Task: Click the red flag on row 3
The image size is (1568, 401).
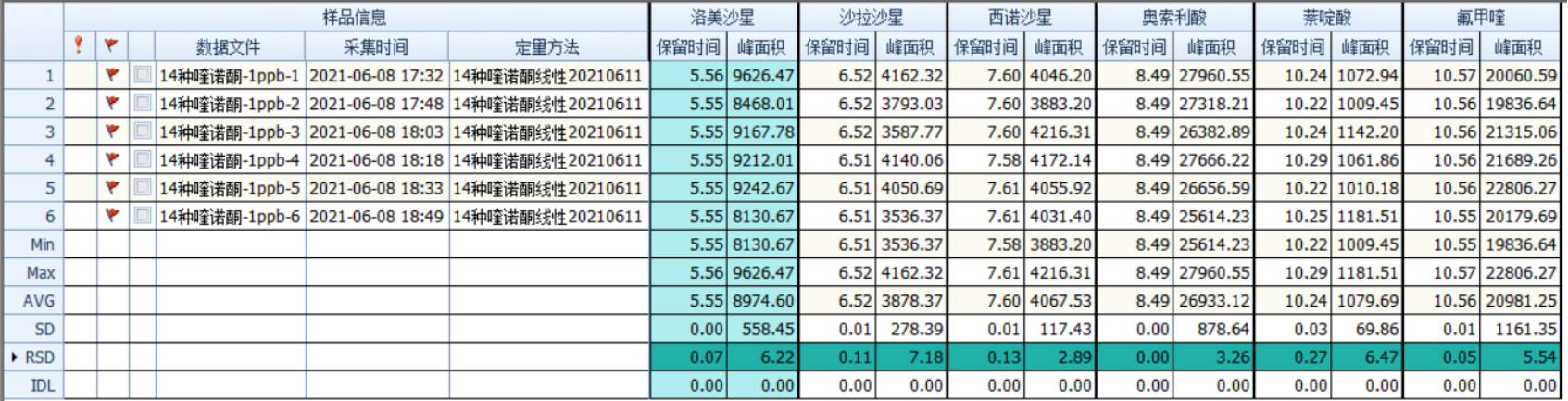Action: (112, 132)
